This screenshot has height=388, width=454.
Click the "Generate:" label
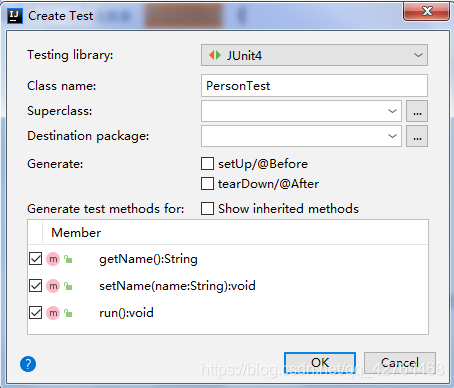(55, 164)
